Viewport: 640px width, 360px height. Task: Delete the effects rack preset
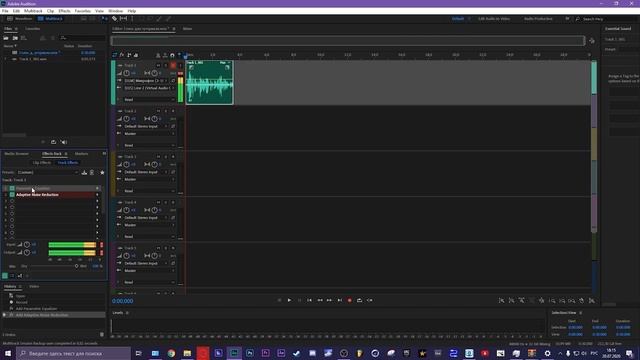point(92,173)
